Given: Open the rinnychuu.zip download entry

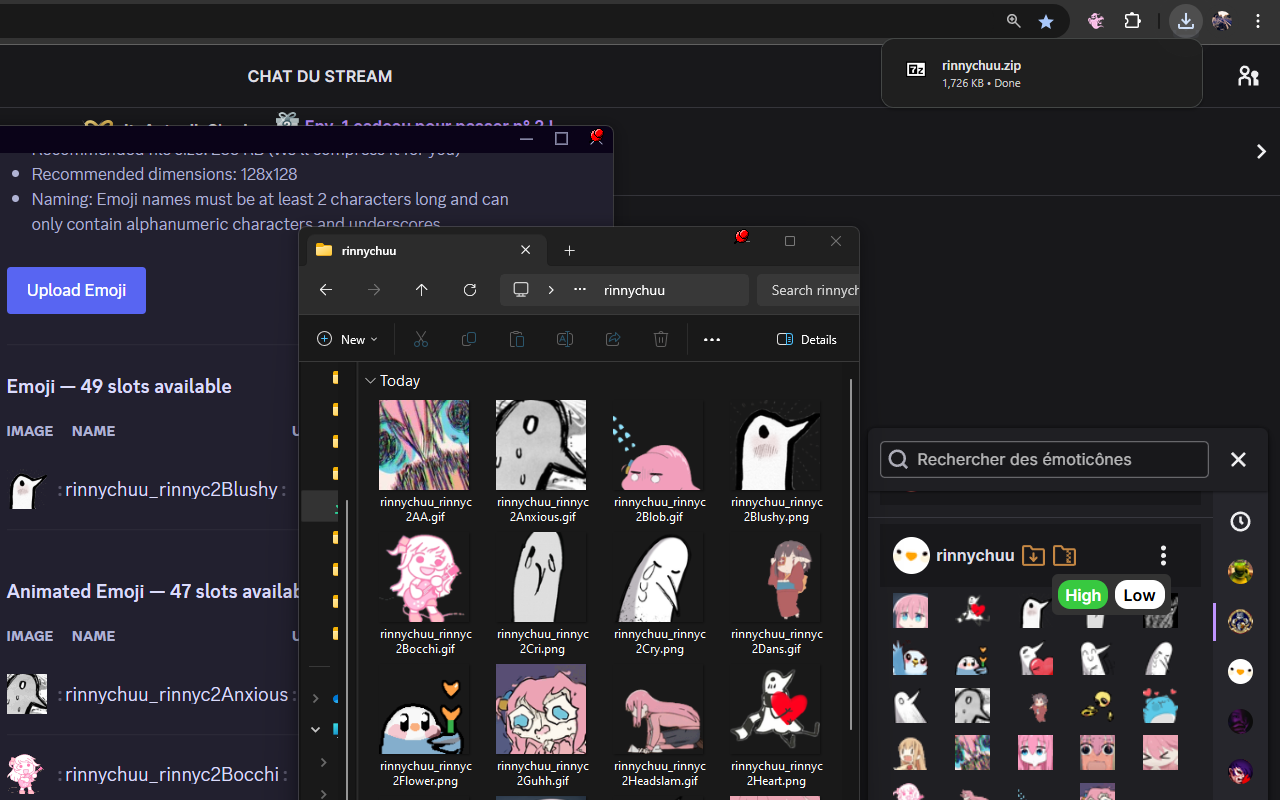Looking at the screenshot, I should coord(1041,73).
